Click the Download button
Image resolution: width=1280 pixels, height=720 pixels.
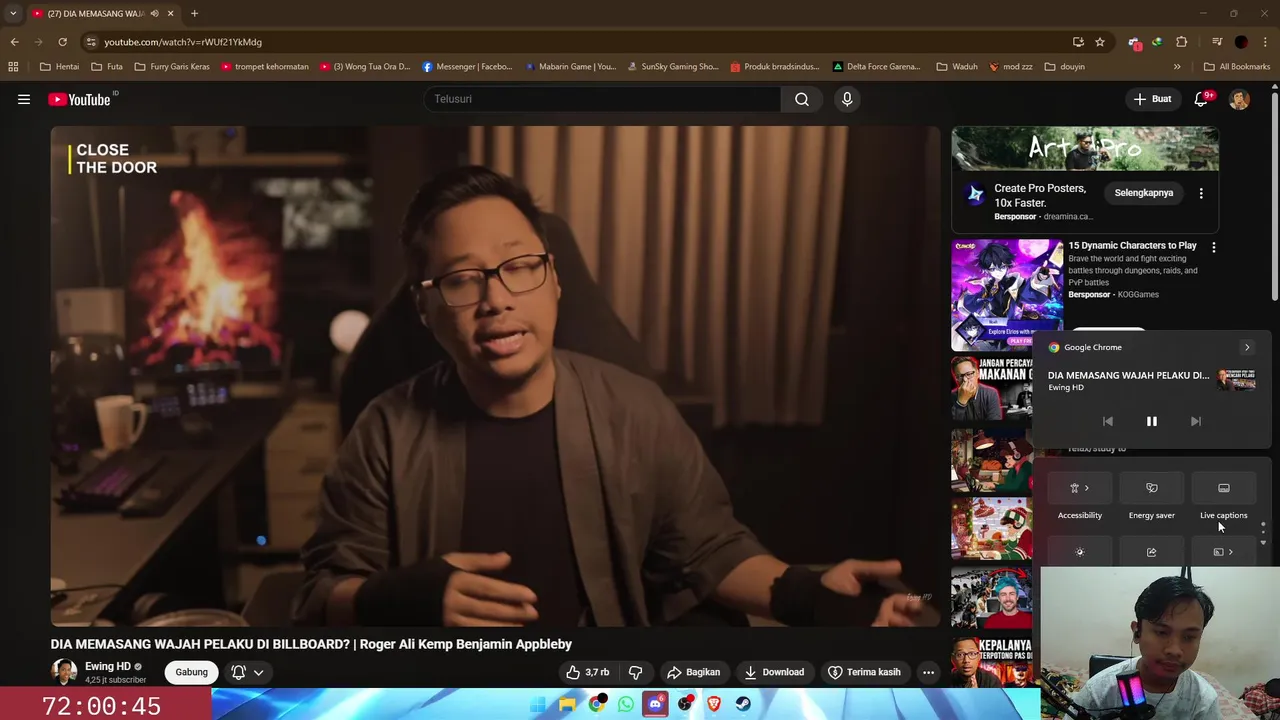pos(773,672)
